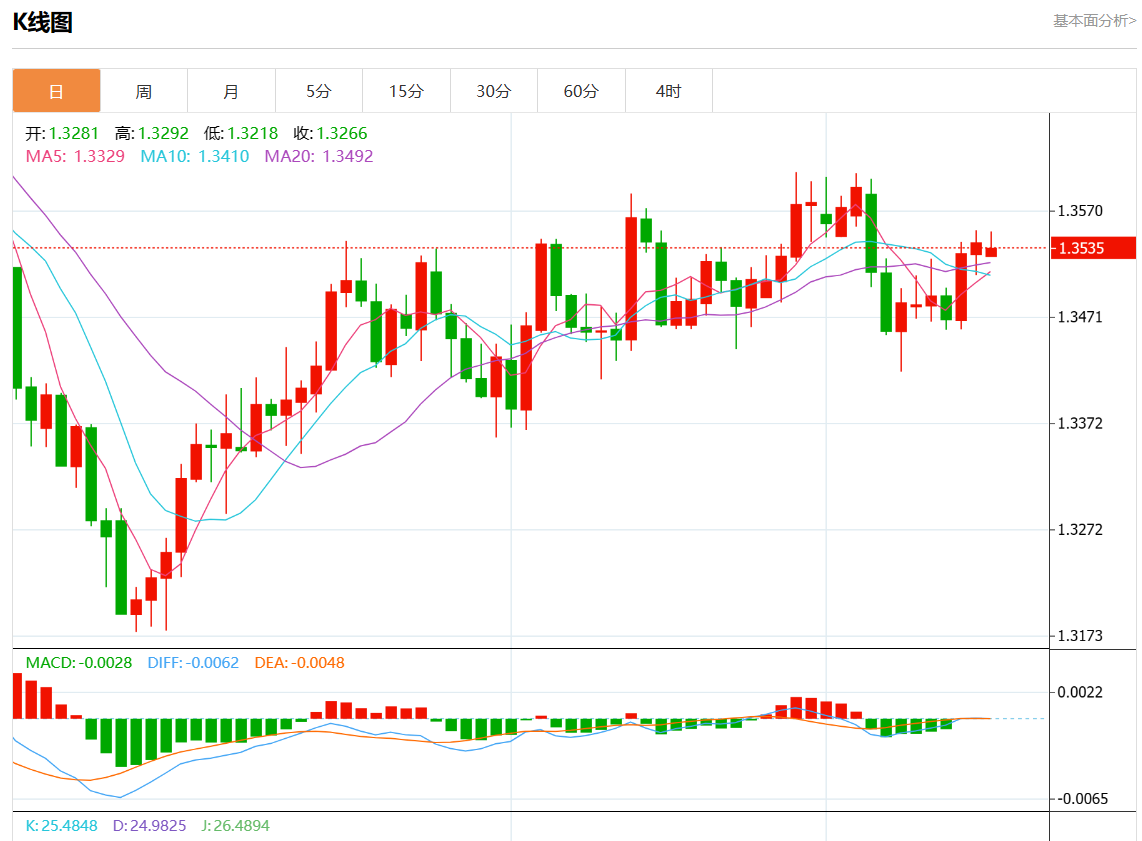Screen dimensions: 1142x841
Task: Click the MA20 indicator value label
Action: pos(318,156)
